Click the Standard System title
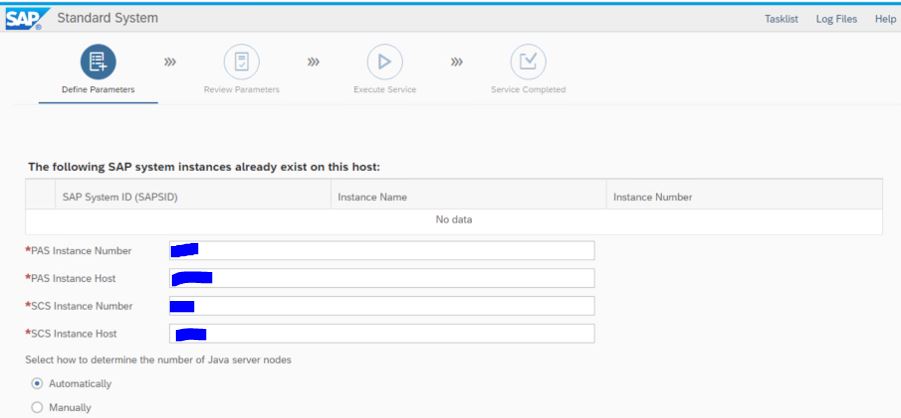The height and width of the screenshot is (418, 901). [107, 18]
